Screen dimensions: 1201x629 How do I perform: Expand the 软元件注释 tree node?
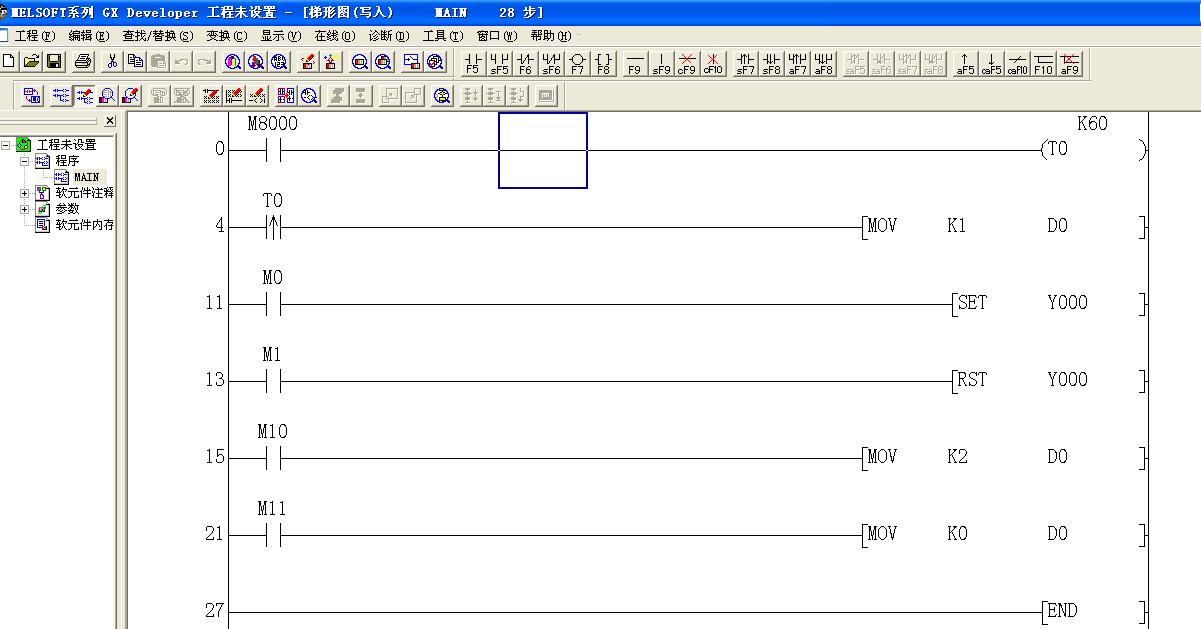click(x=25, y=193)
